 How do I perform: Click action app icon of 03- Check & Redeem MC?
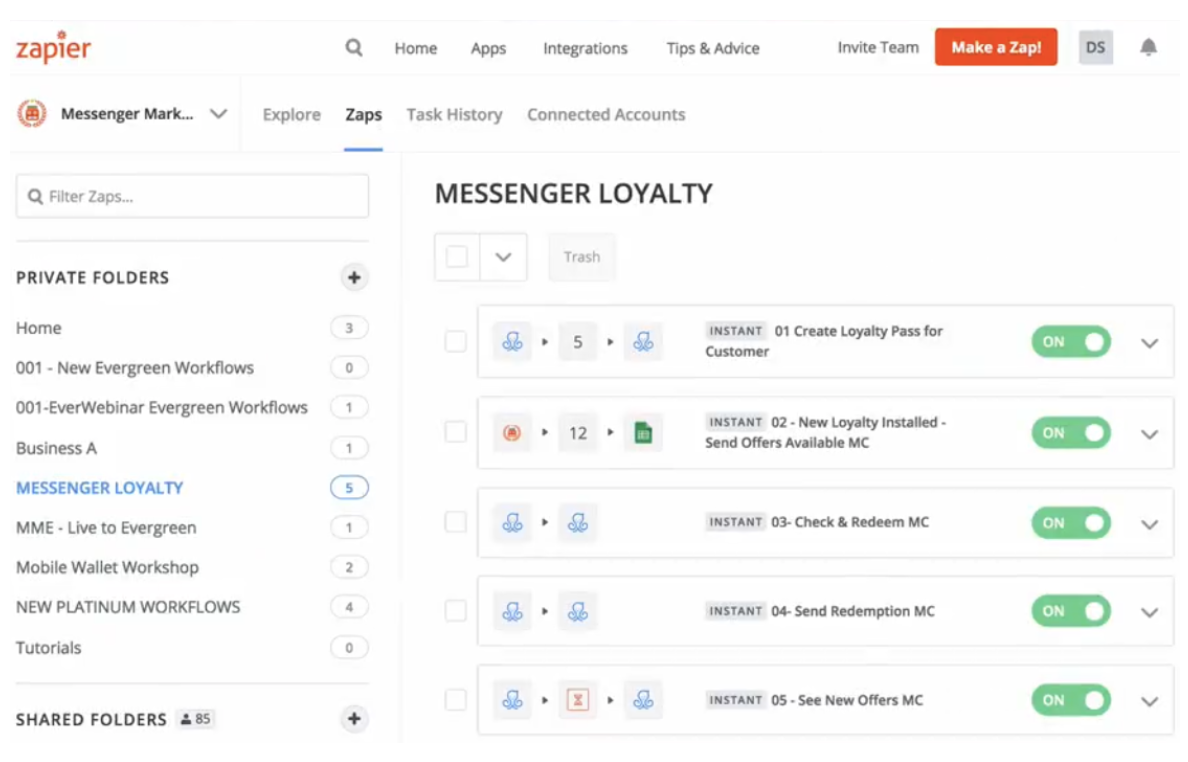pos(577,523)
